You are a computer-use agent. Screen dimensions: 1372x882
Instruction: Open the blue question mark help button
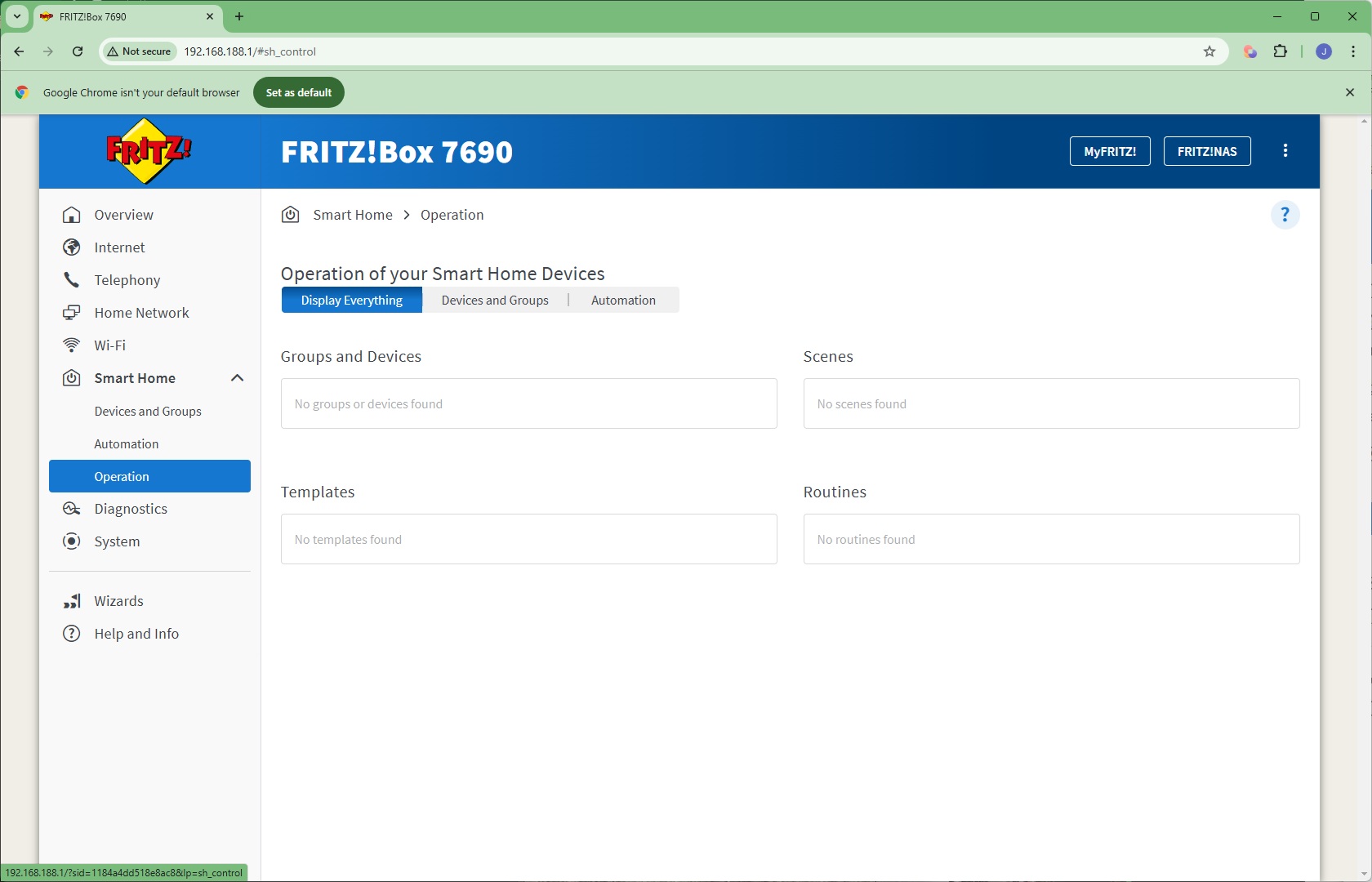[x=1285, y=215]
